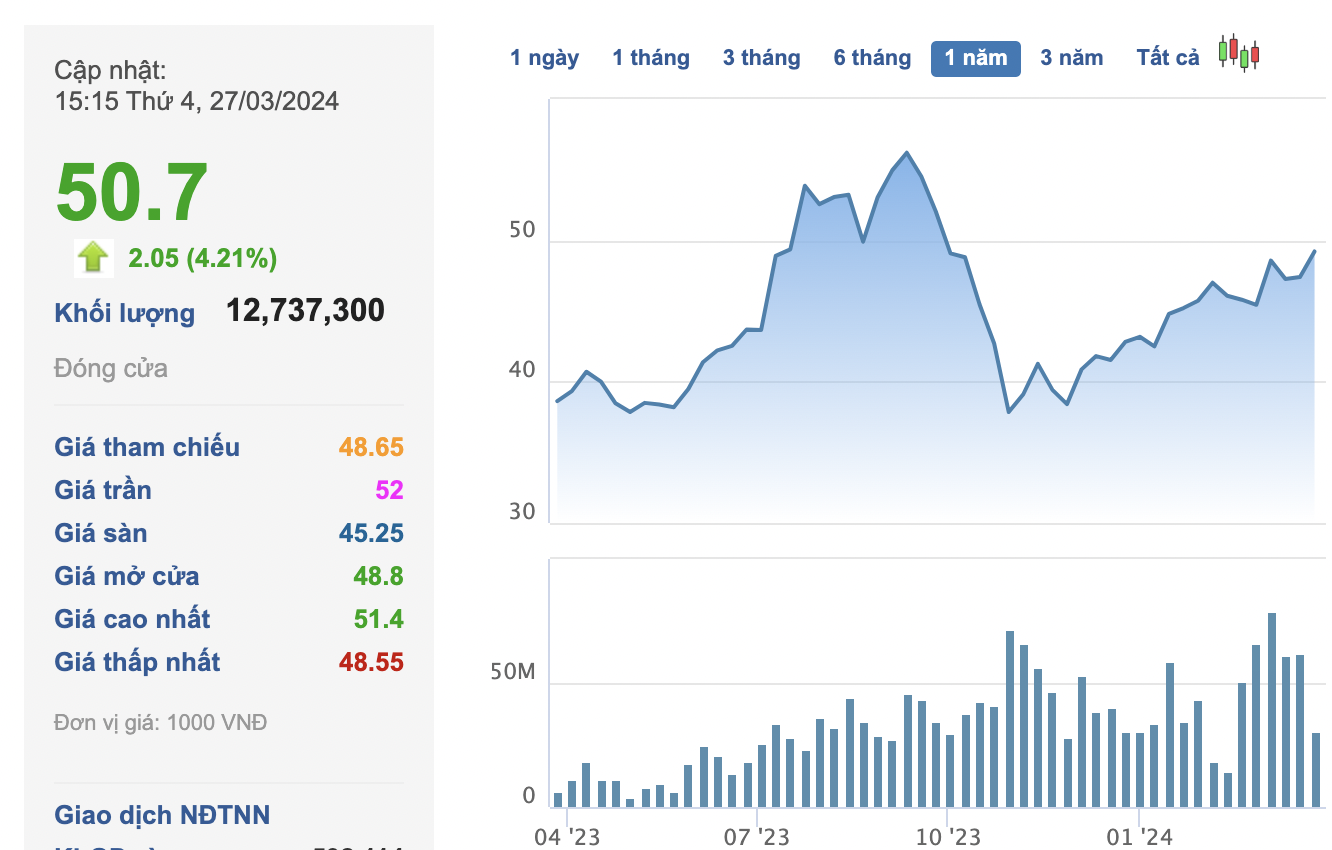This screenshot has height=850, width=1332.
Task: Switch to candlestick chart view
Action: 1239,53
